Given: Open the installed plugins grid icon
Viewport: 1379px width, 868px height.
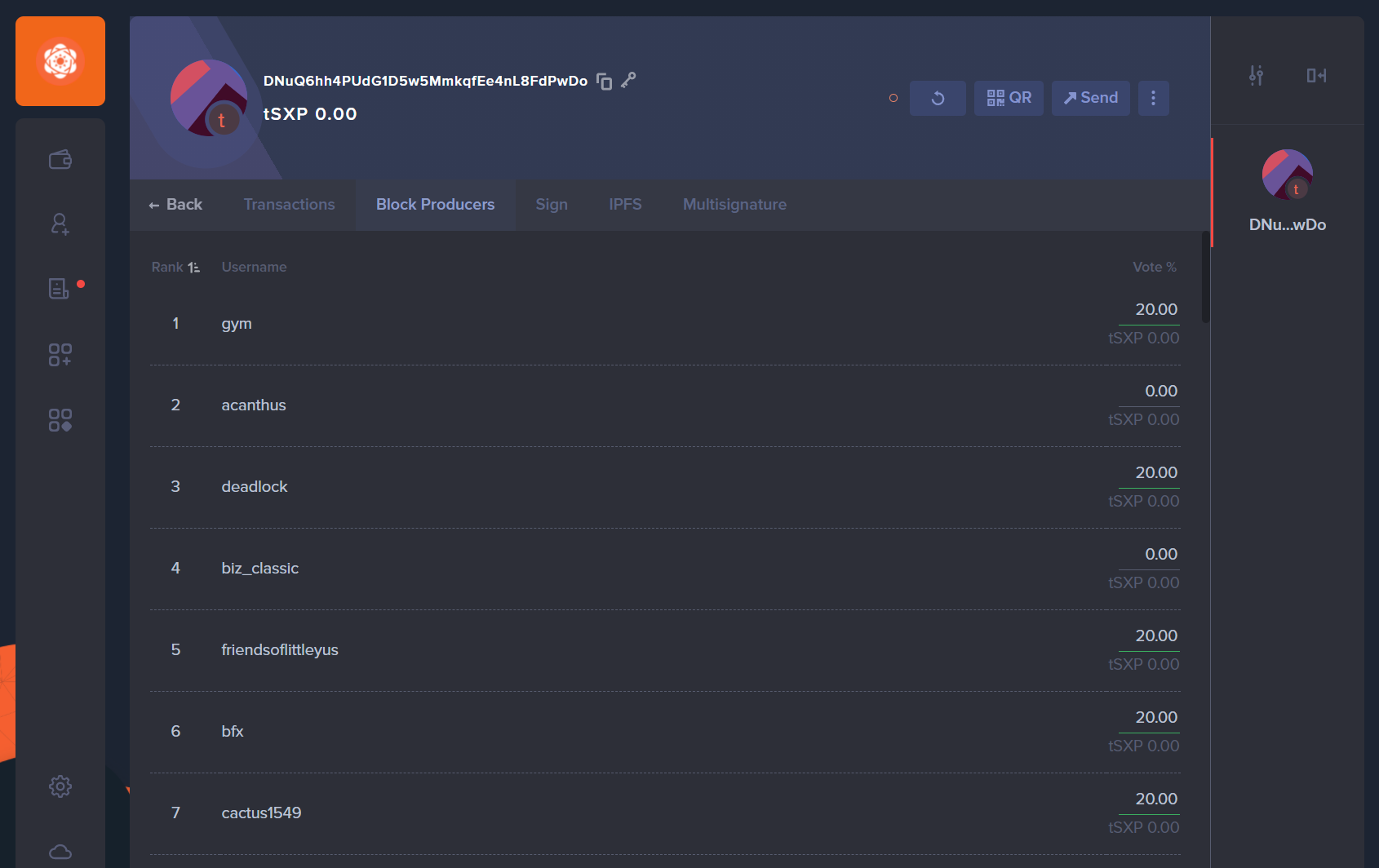Looking at the screenshot, I should 60,420.
